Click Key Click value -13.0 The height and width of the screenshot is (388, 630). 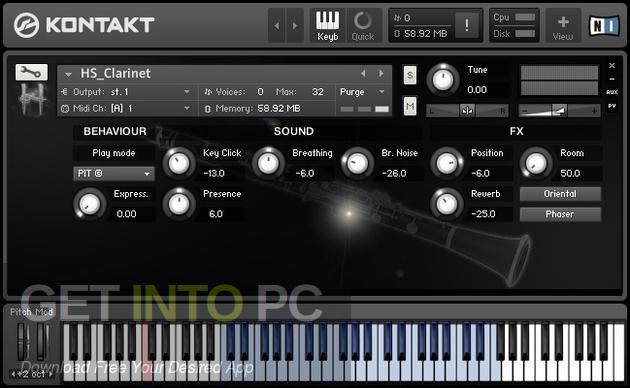(214, 174)
